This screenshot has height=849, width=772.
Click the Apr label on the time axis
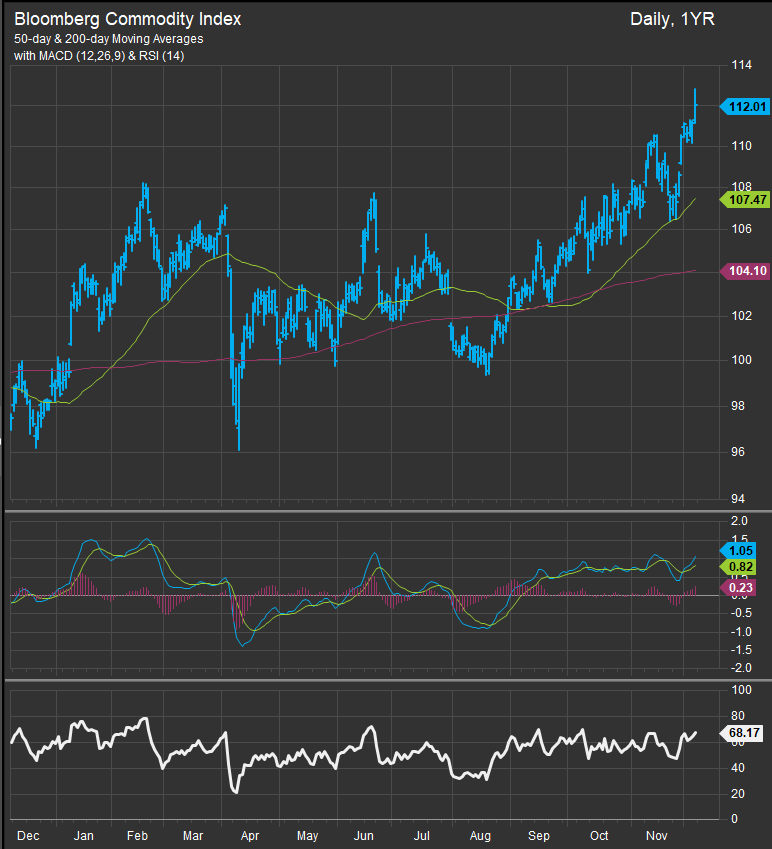[x=251, y=834]
